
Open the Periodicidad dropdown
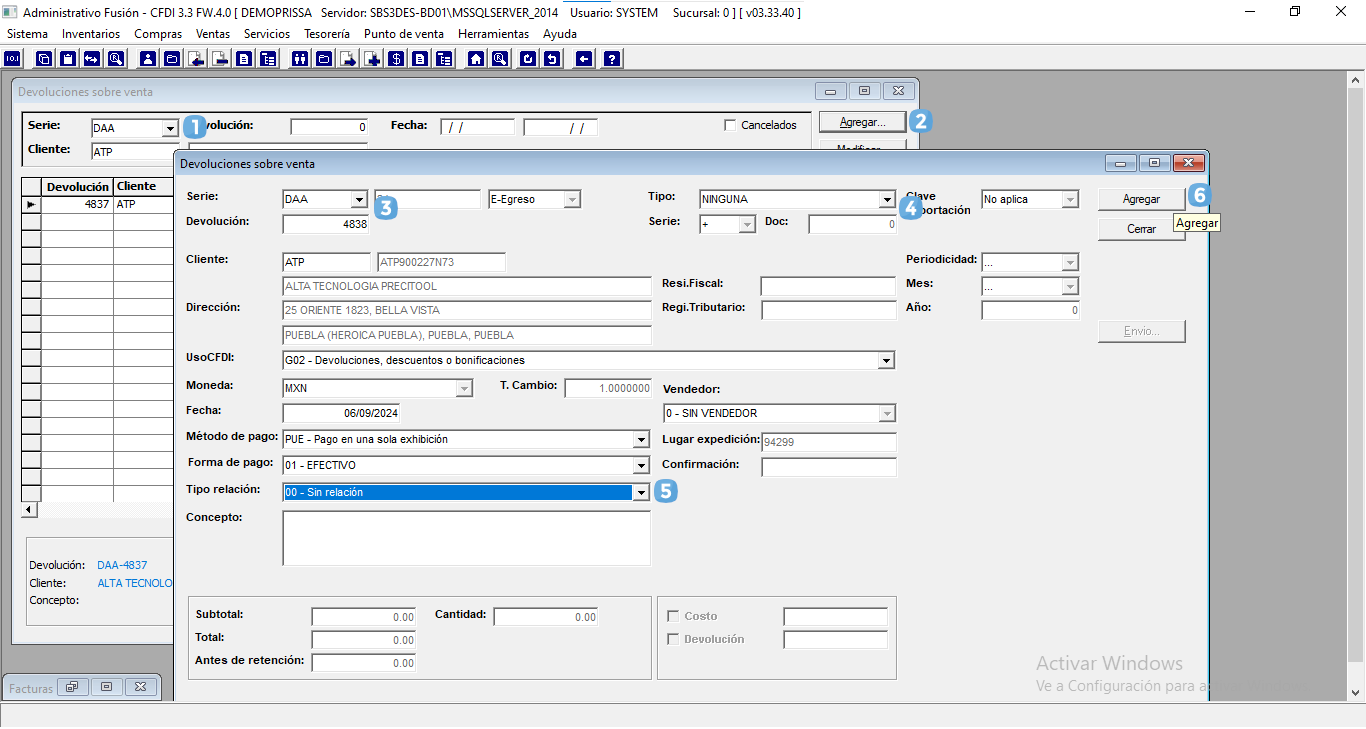click(1070, 262)
